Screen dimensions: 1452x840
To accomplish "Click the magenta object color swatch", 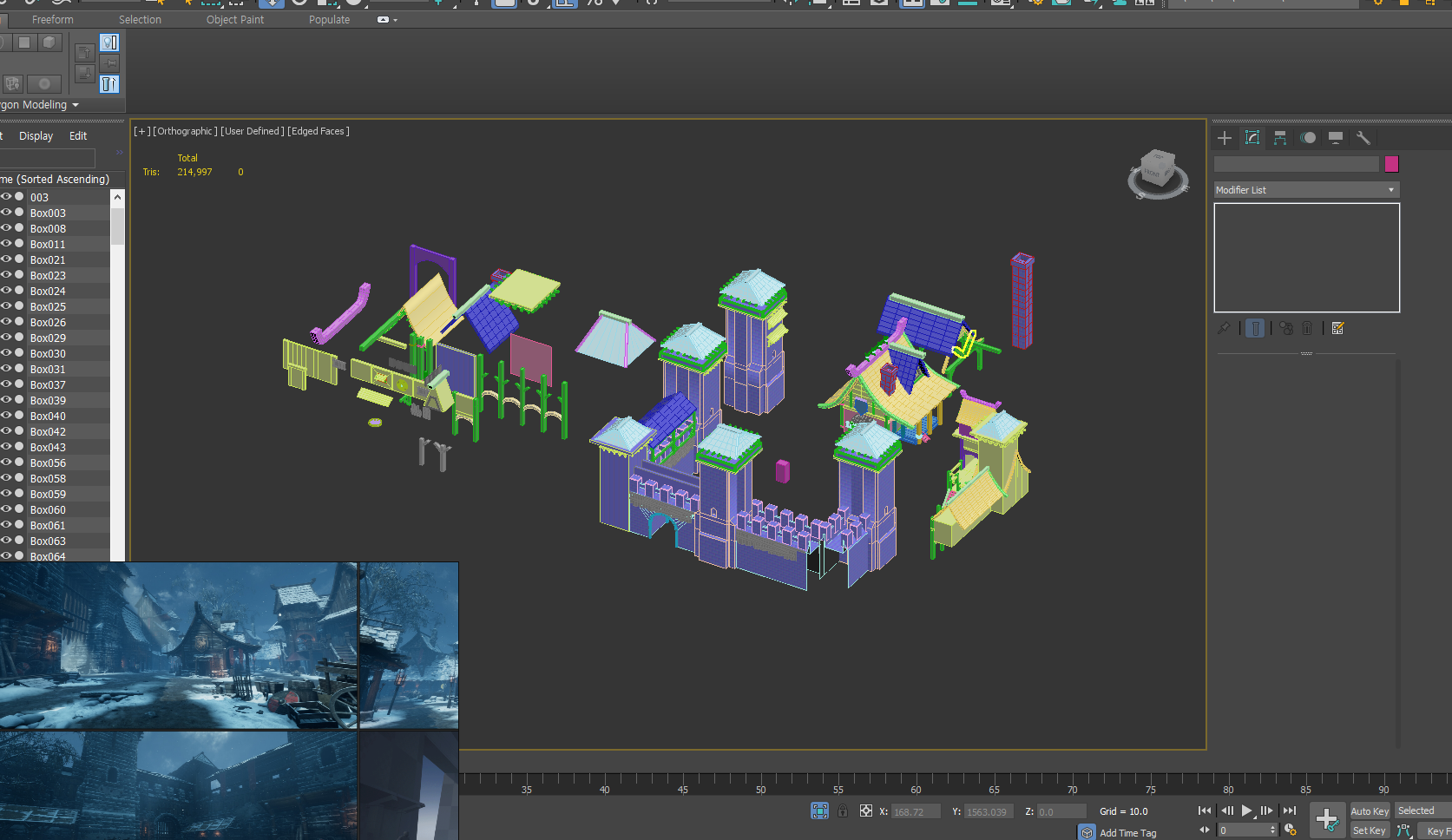I will point(1392,164).
